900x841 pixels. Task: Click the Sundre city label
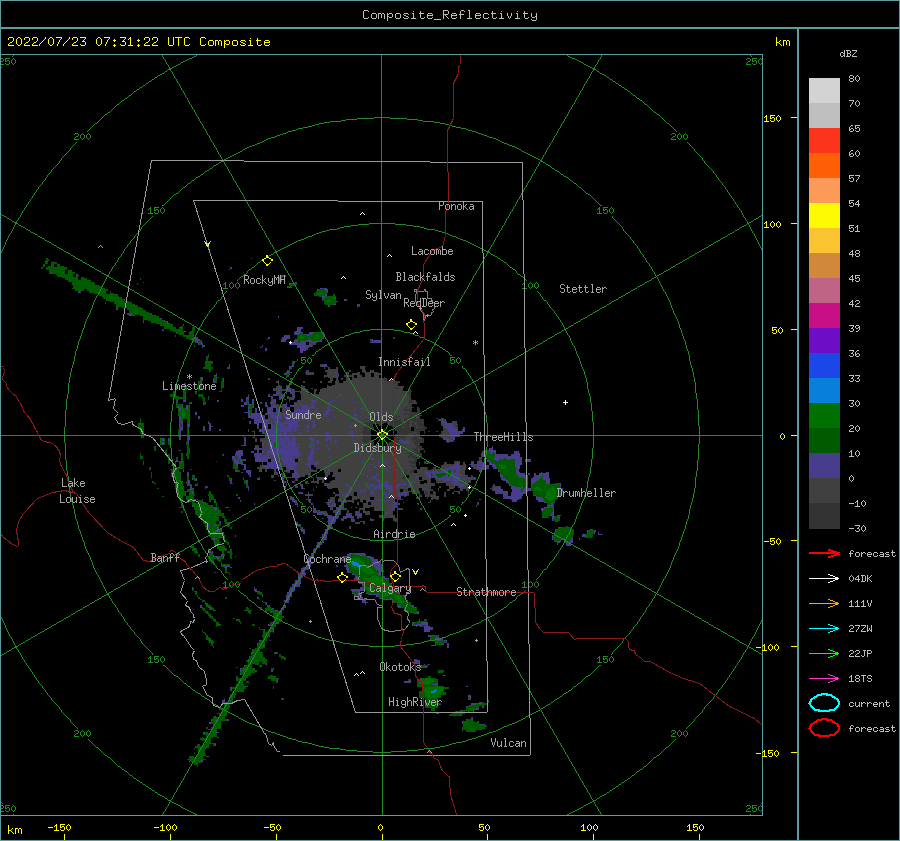[304, 414]
